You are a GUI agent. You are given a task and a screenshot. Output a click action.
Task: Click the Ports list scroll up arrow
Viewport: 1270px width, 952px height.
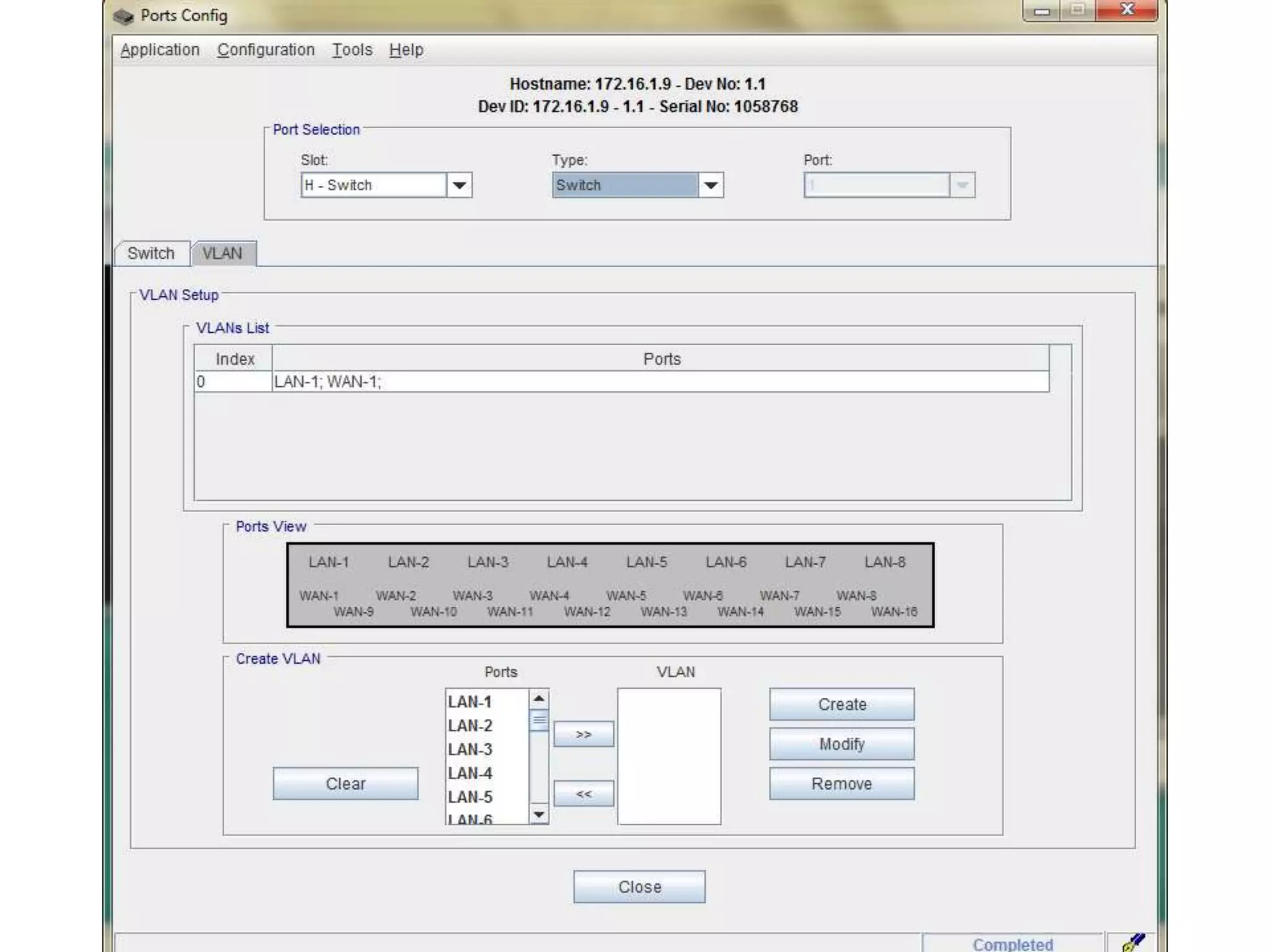pyautogui.click(x=539, y=699)
